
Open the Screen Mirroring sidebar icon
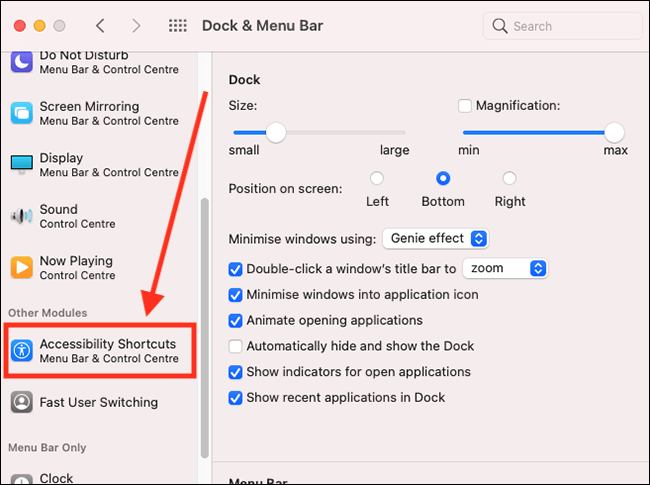(22, 113)
